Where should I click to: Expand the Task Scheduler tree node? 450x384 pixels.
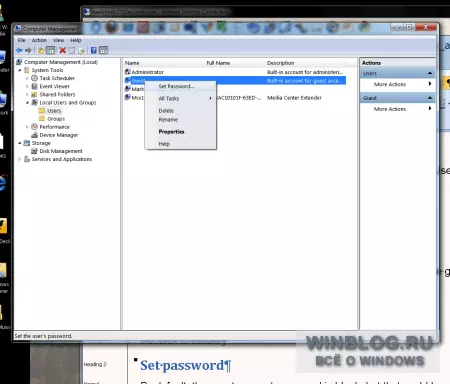tap(27, 78)
